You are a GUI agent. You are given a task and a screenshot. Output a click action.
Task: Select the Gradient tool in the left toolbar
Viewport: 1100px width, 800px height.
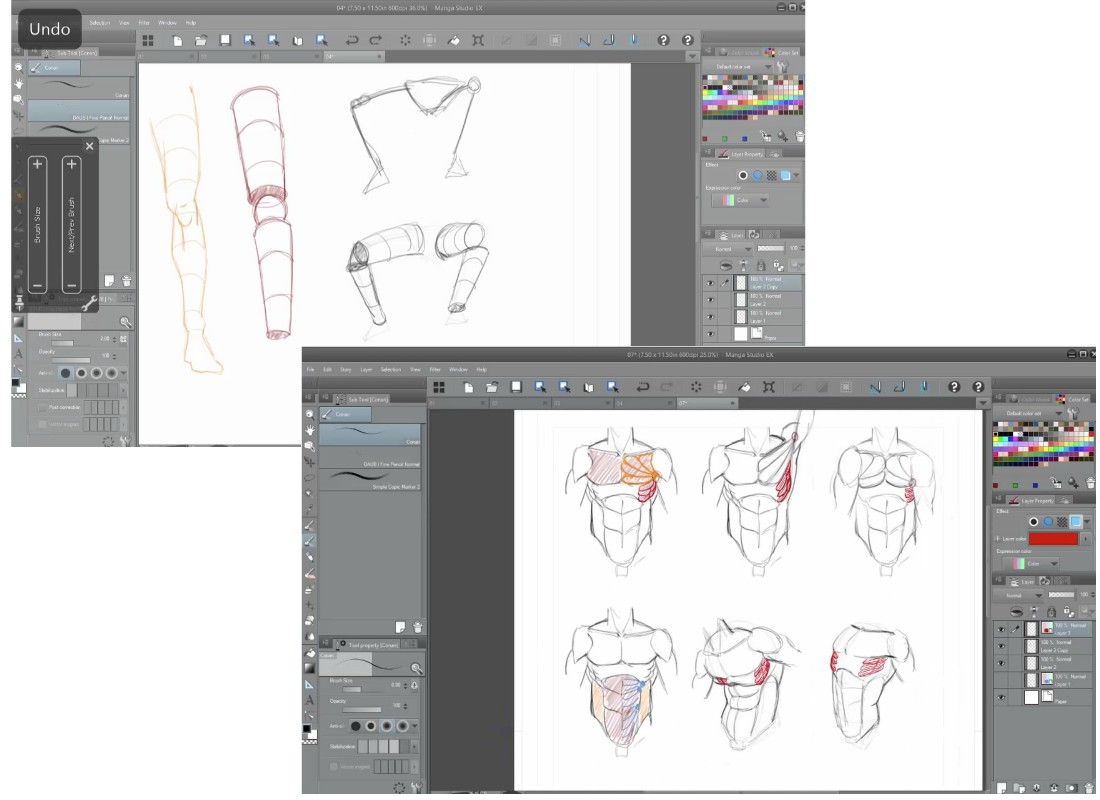pyautogui.click(x=310, y=666)
